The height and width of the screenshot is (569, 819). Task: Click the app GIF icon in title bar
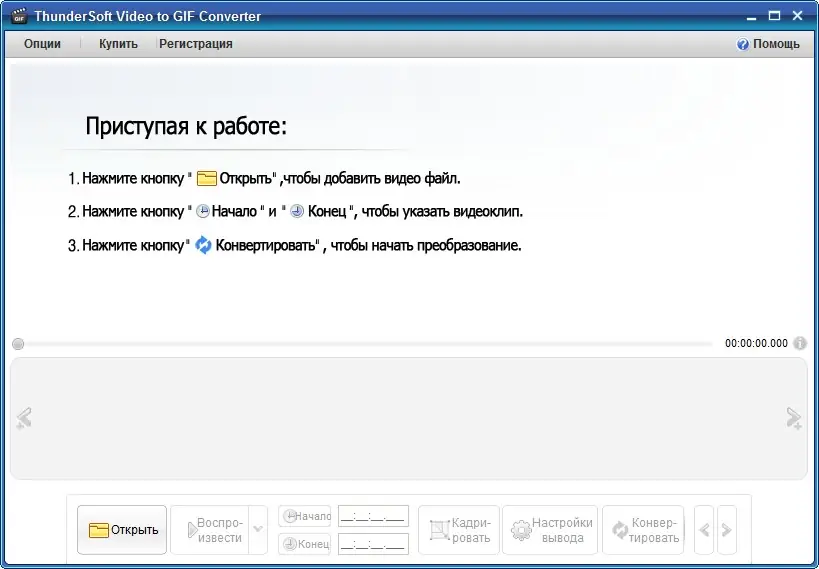point(19,16)
